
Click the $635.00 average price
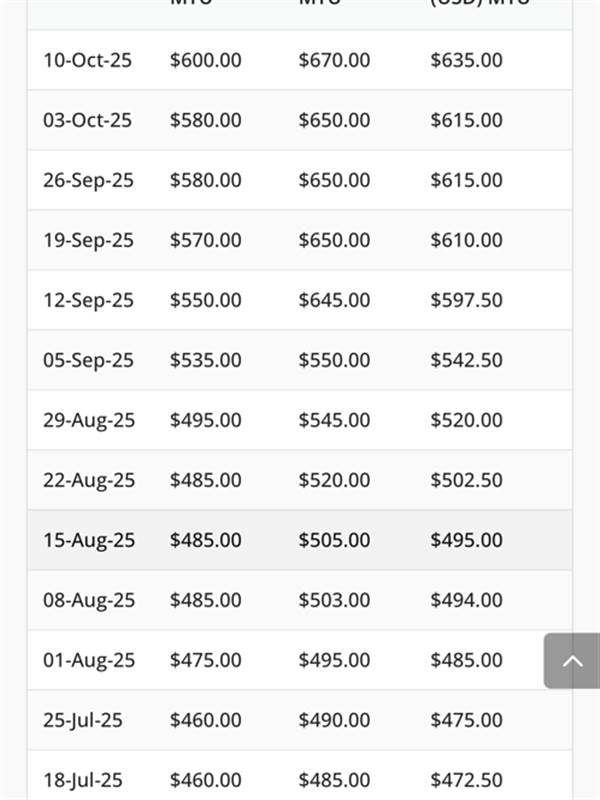click(466, 60)
